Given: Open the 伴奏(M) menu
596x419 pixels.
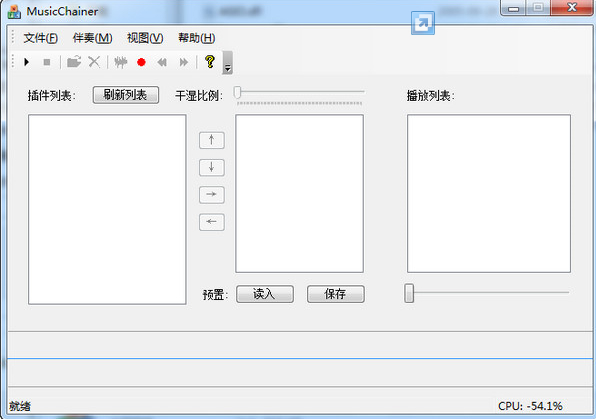Looking at the screenshot, I should click(92, 38).
